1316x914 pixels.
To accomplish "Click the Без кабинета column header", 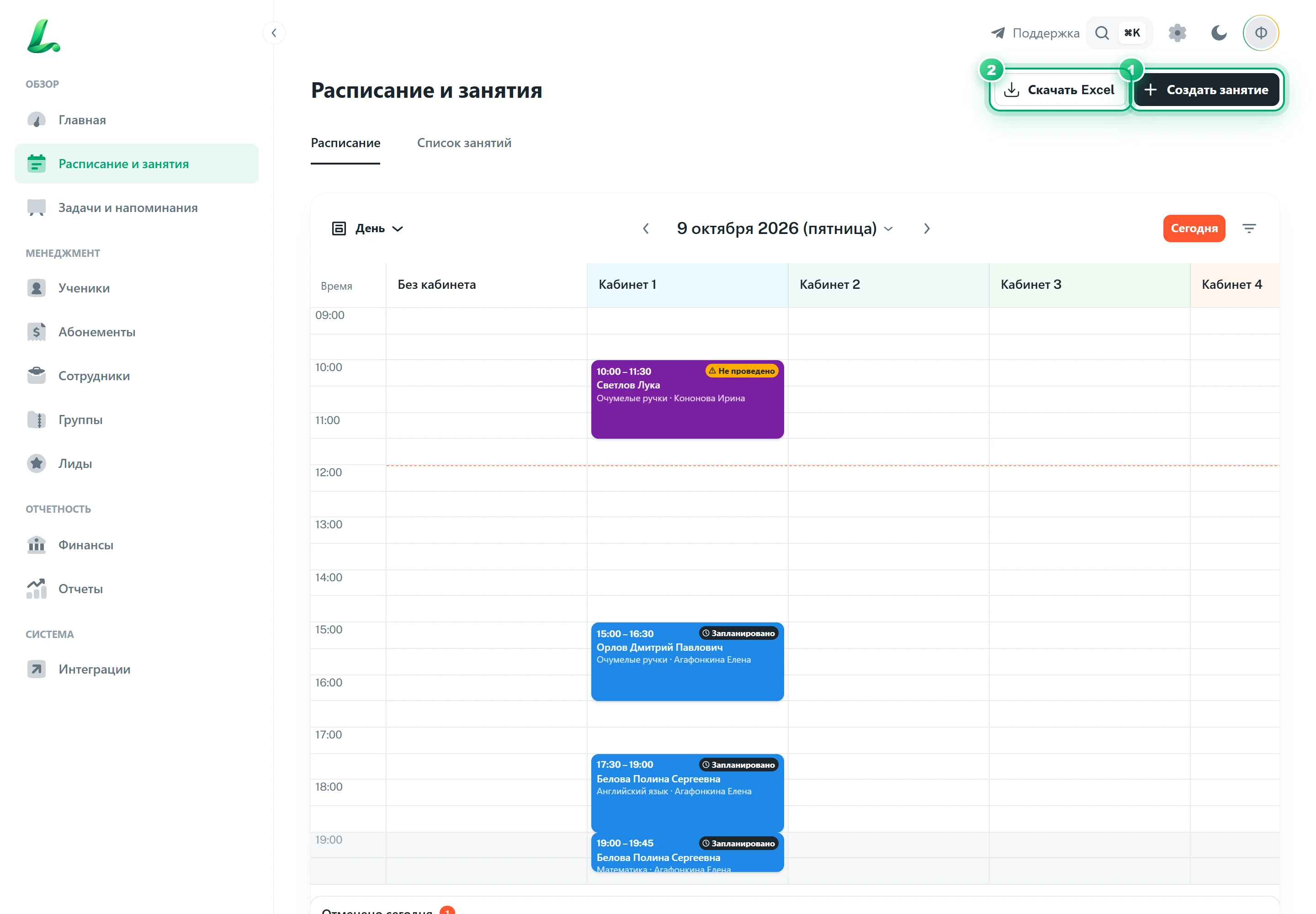I will [x=486, y=285].
